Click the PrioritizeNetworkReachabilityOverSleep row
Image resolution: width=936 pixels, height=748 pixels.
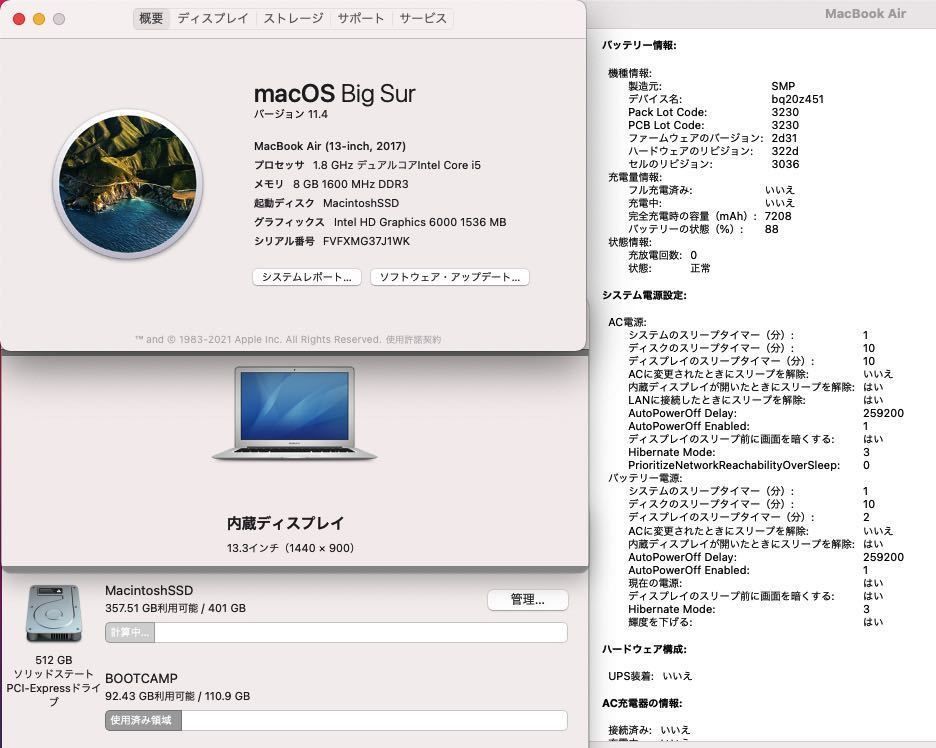(x=749, y=465)
